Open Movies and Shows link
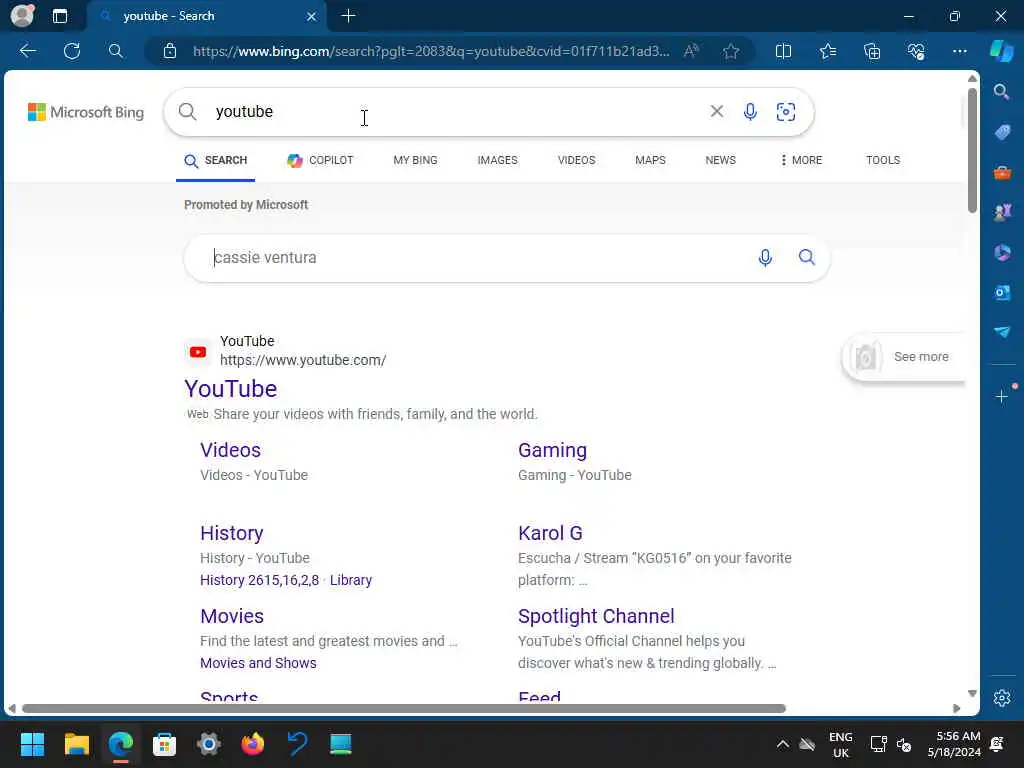This screenshot has width=1024, height=768. (x=258, y=664)
